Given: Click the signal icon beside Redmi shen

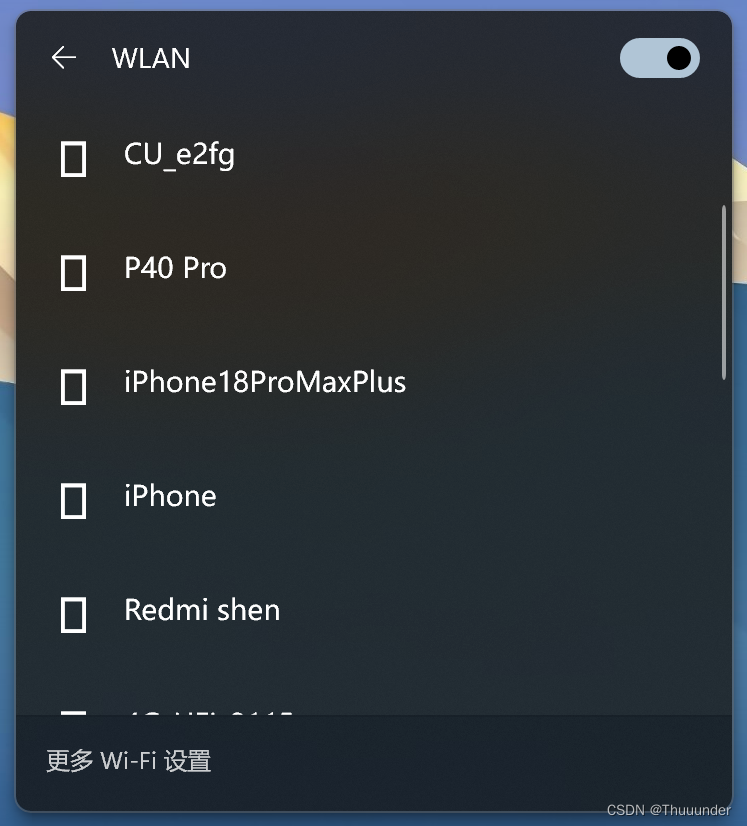Looking at the screenshot, I should point(73,615).
